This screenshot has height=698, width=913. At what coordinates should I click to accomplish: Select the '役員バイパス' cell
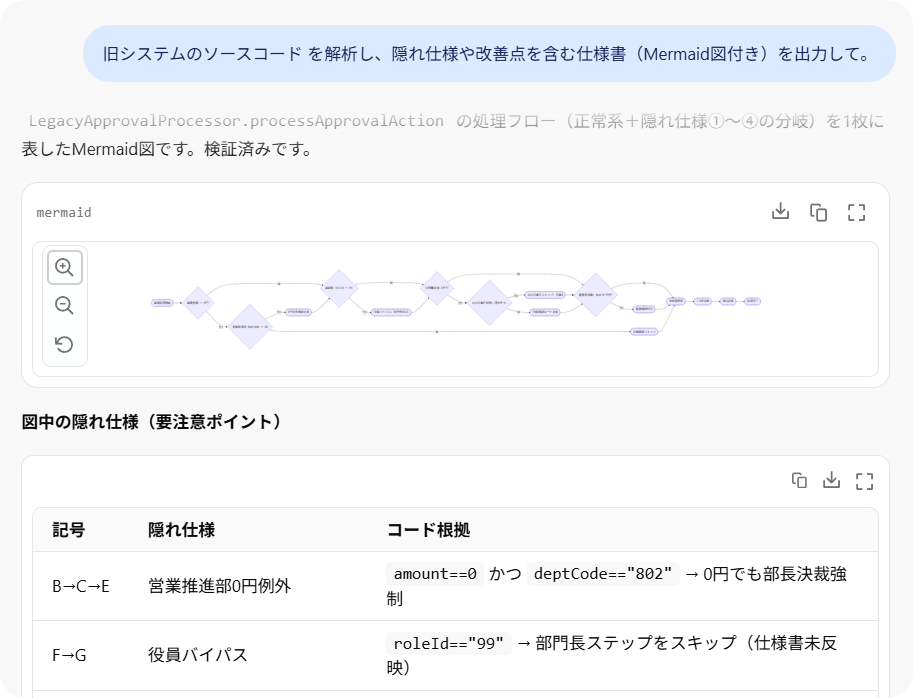(198, 656)
